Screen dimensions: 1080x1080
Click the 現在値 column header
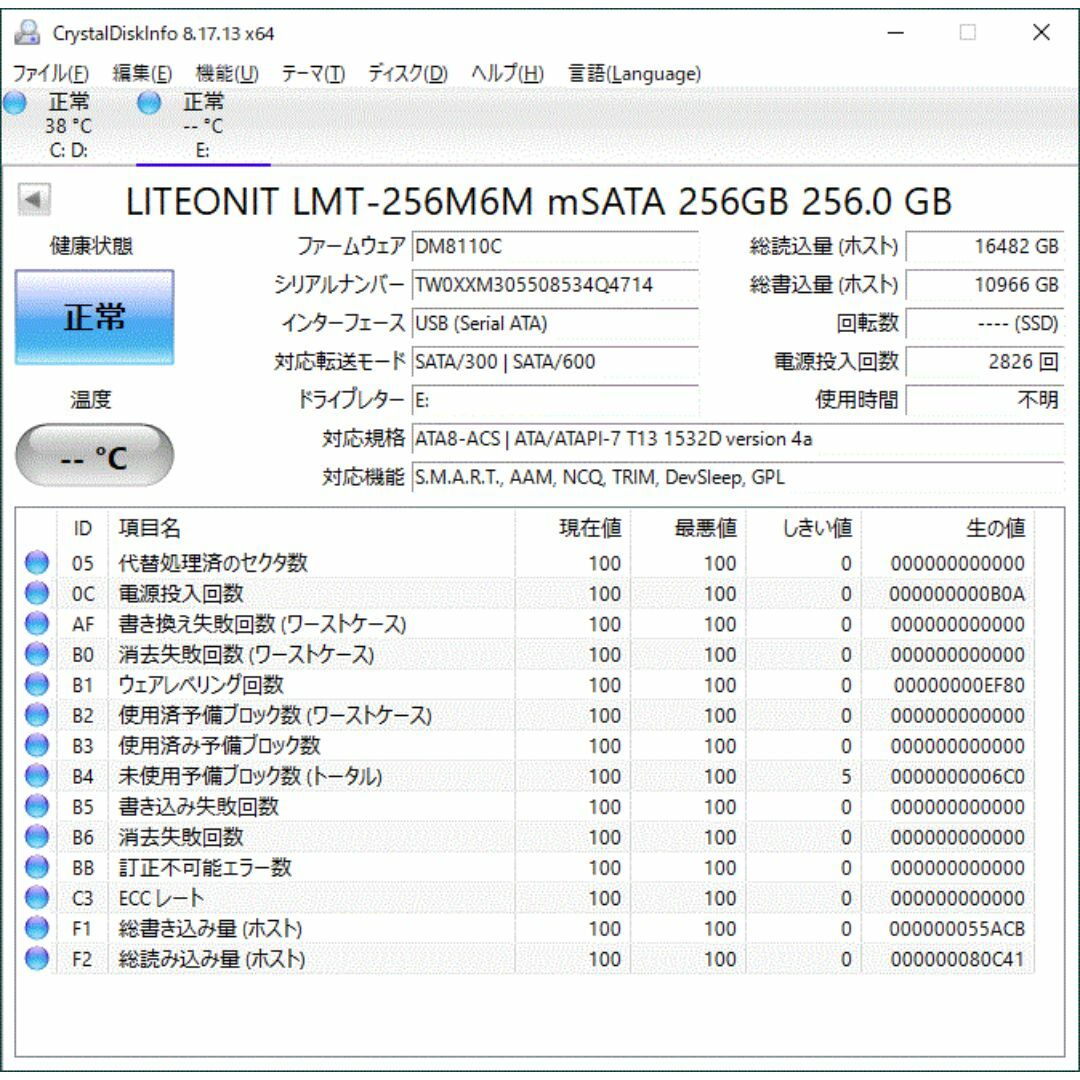(572, 528)
